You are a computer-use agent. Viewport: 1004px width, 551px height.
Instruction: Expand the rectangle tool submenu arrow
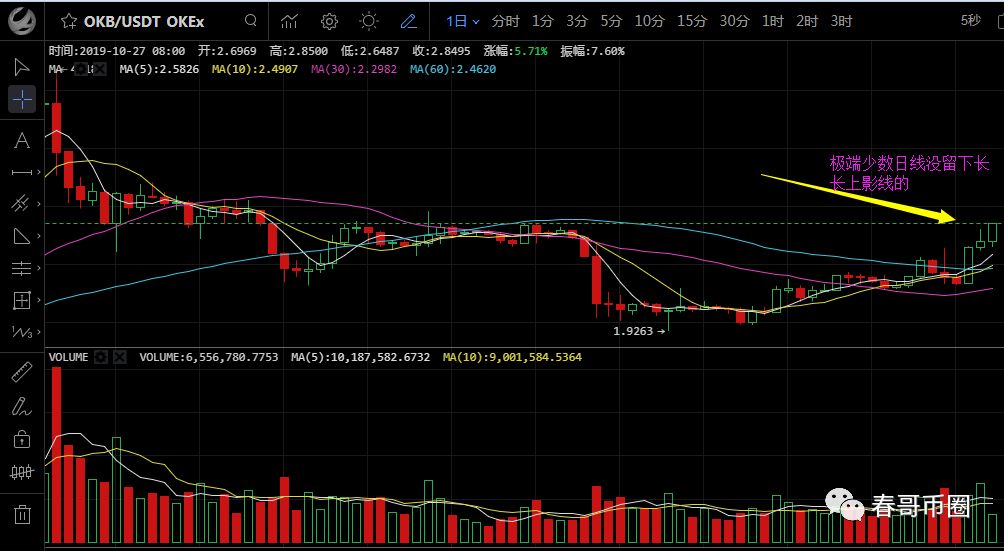(x=39, y=299)
